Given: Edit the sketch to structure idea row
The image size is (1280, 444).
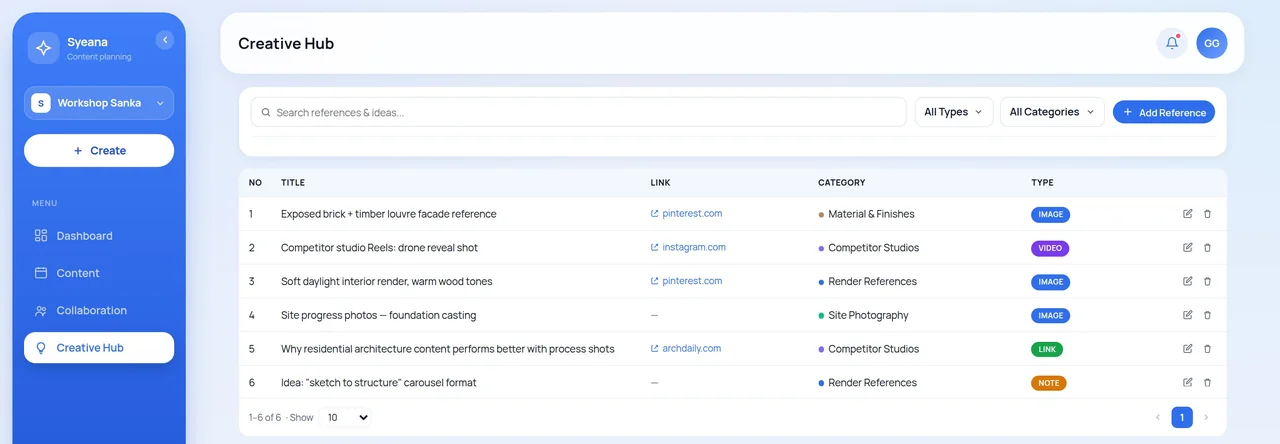Looking at the screenshot, I should pyautogui.click(x=1188, y=382).
